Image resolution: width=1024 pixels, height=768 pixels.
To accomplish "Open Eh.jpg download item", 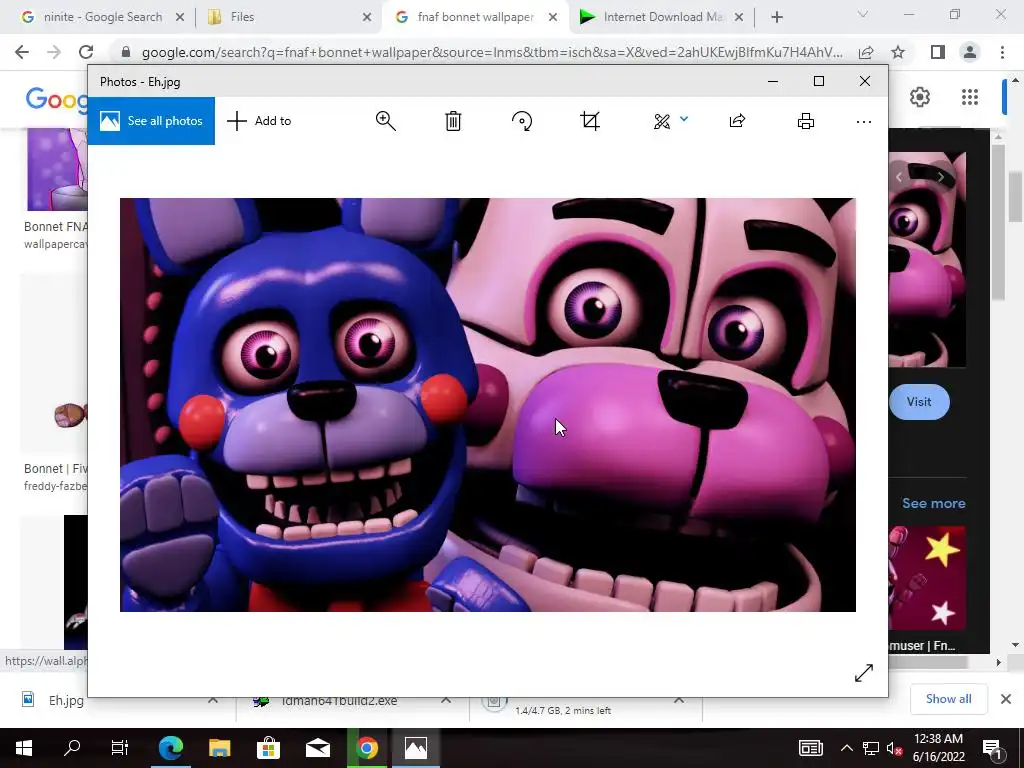I will point(66,701).
